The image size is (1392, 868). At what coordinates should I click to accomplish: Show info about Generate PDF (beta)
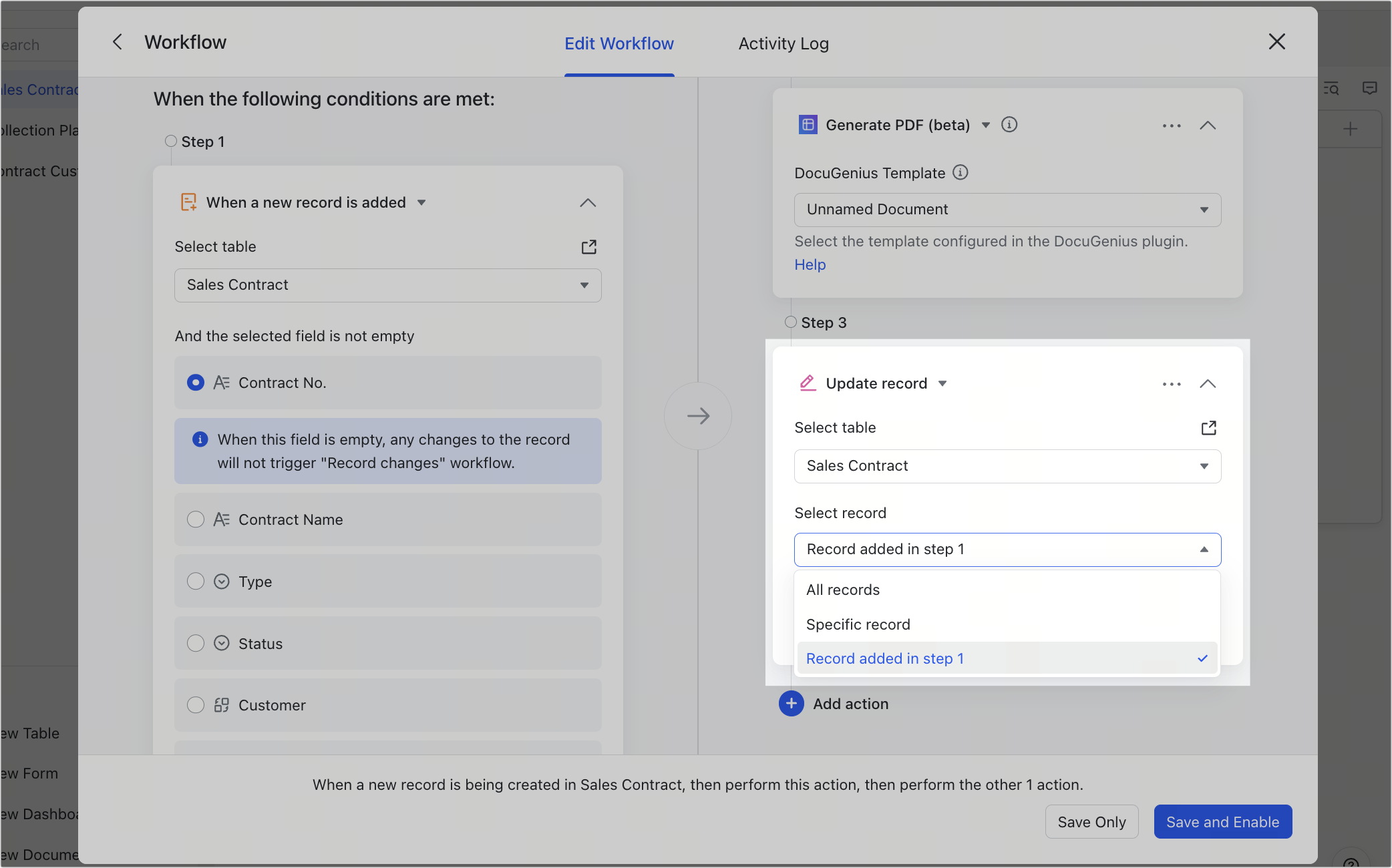click(1009, 125)
